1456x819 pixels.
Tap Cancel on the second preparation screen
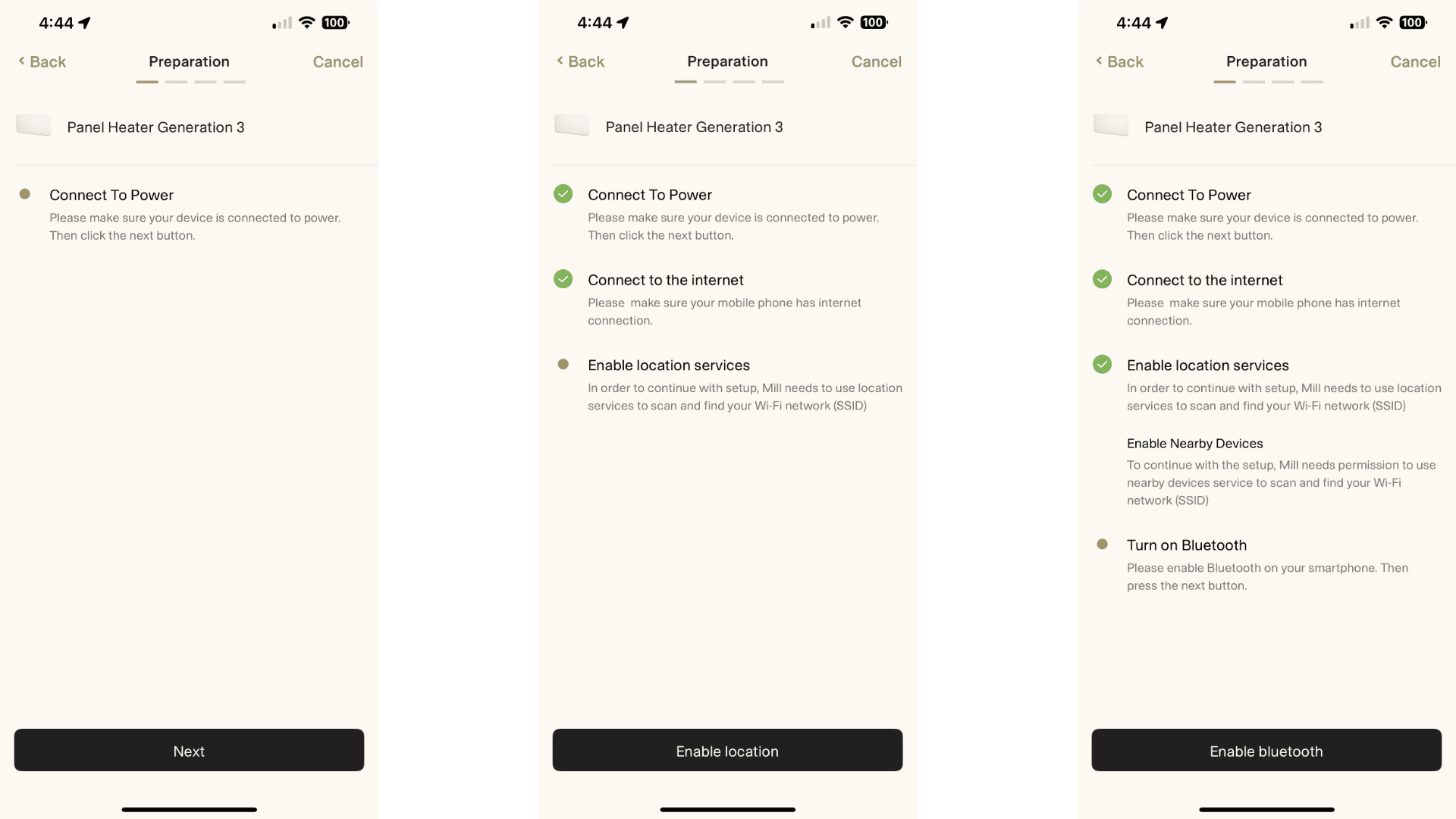(876, 62)
